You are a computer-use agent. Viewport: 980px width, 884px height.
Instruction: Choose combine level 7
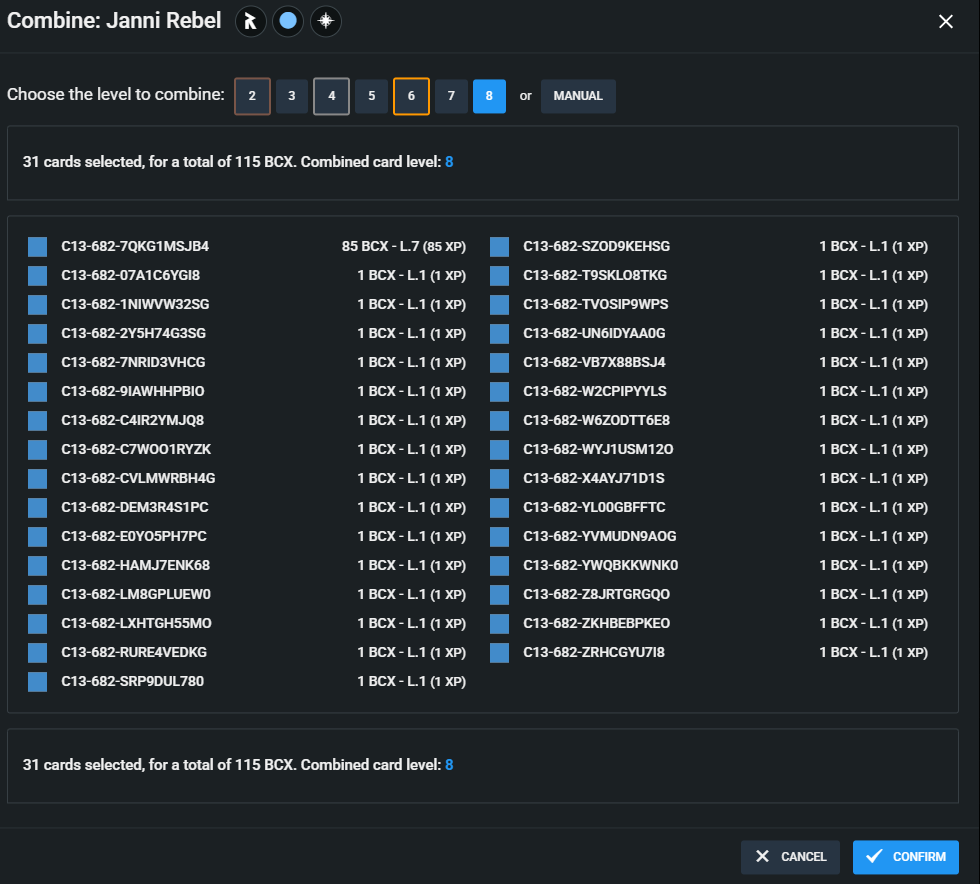(x=451, y=96)
